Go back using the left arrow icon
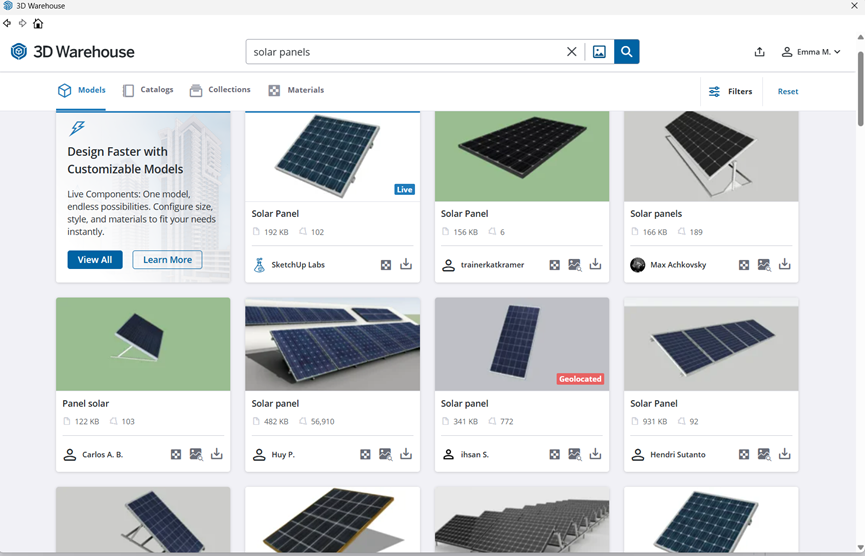865x556 pixels. pyautogui.click(x=8, y=23)
